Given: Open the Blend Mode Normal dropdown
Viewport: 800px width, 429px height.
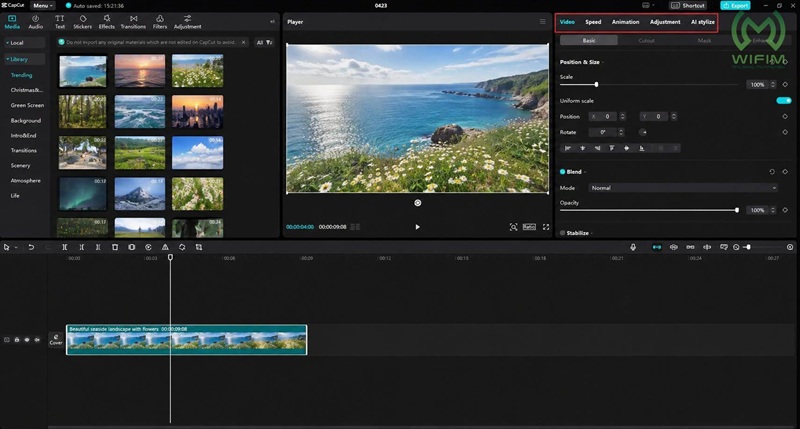Looking at the screenshot, I should (x=683, y=188).
